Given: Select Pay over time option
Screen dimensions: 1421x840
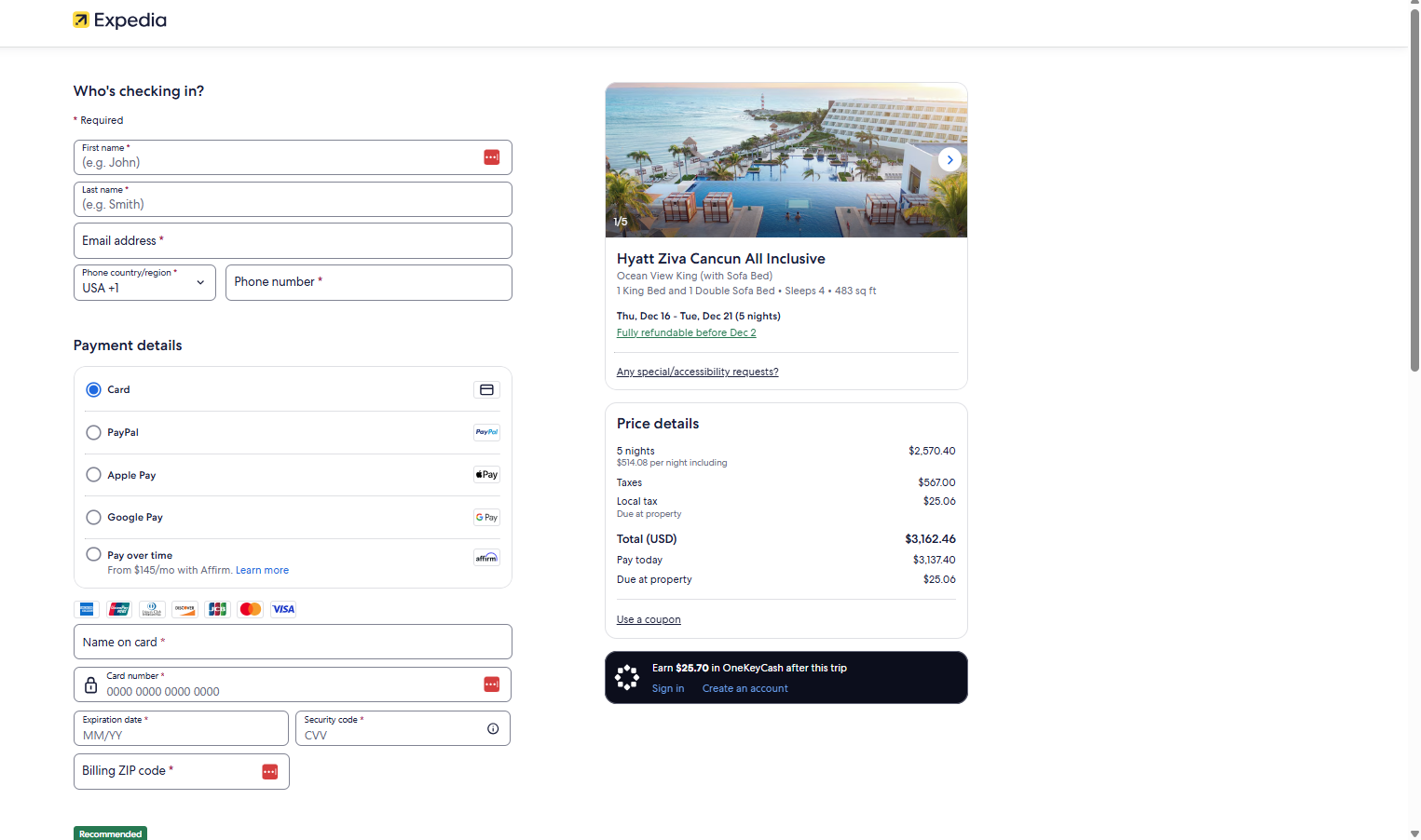Looking at the screenshot, I should pos(93,554).
